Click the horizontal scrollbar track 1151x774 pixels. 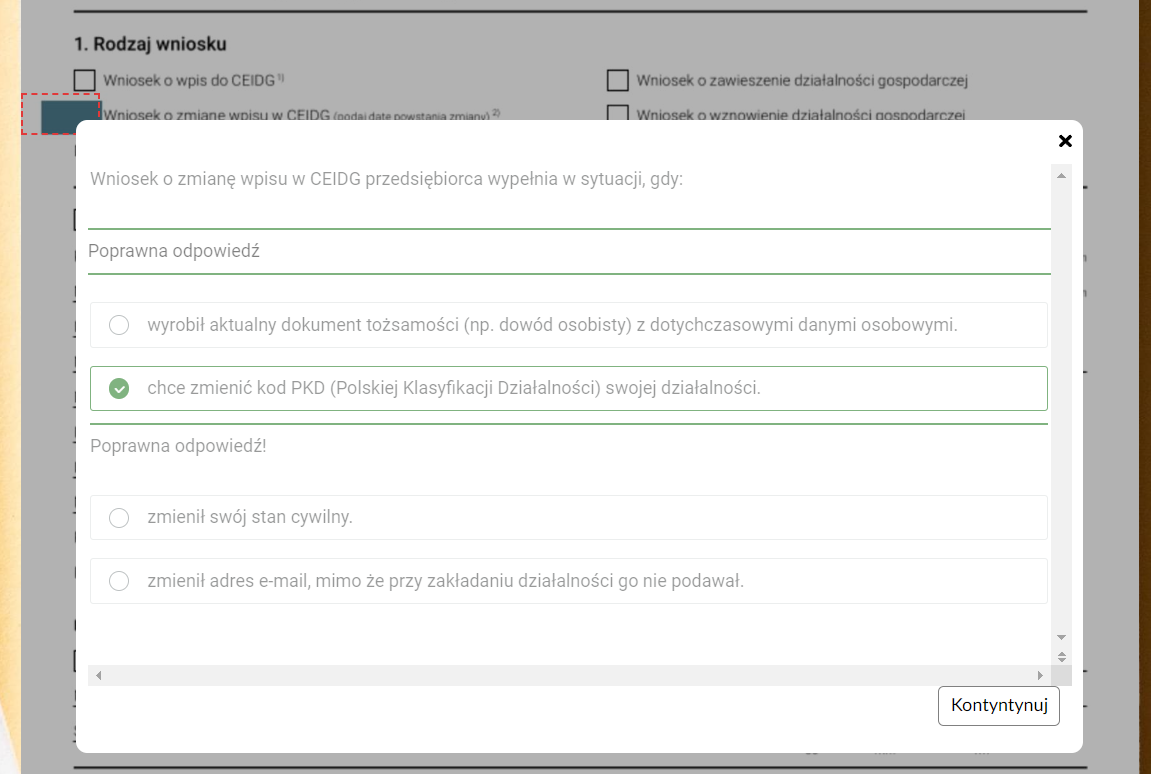point(568,676)
